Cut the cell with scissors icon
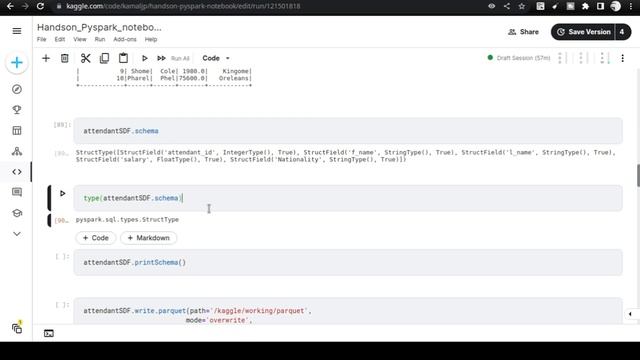This screenshot has width=640, height=360. coord(85,58)
